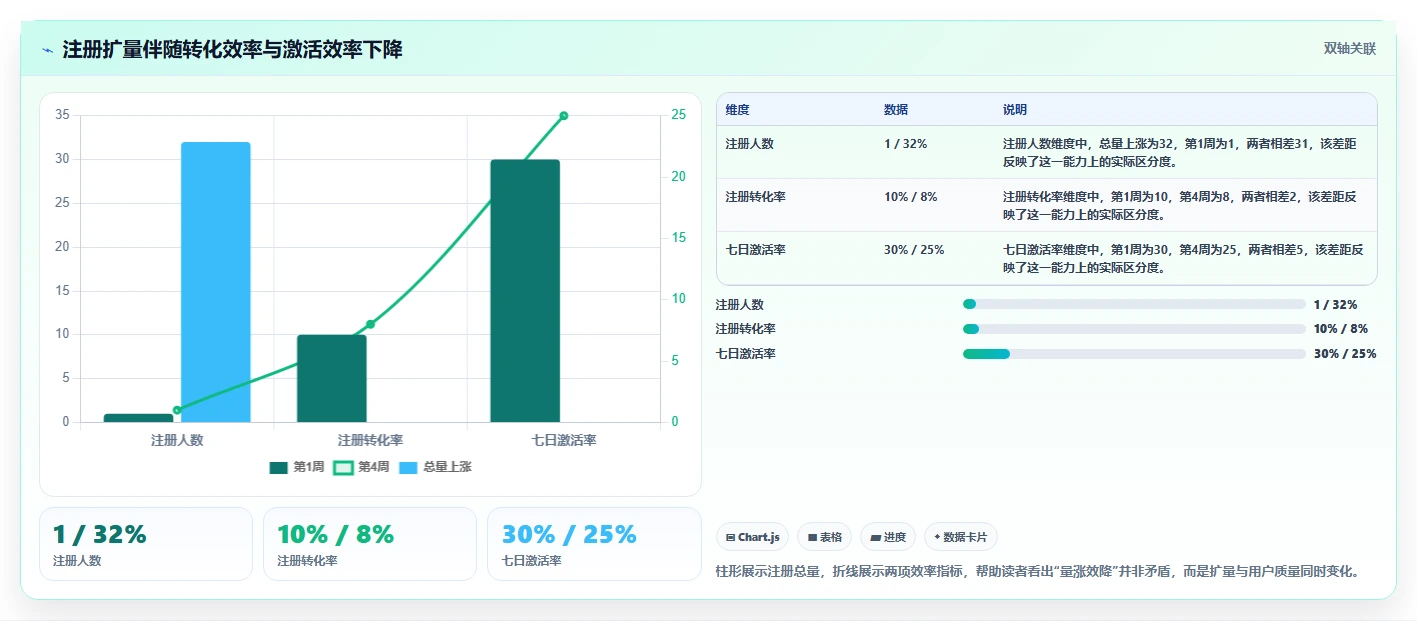Click the 数据卡片 tag

click(x=961, y=537)
